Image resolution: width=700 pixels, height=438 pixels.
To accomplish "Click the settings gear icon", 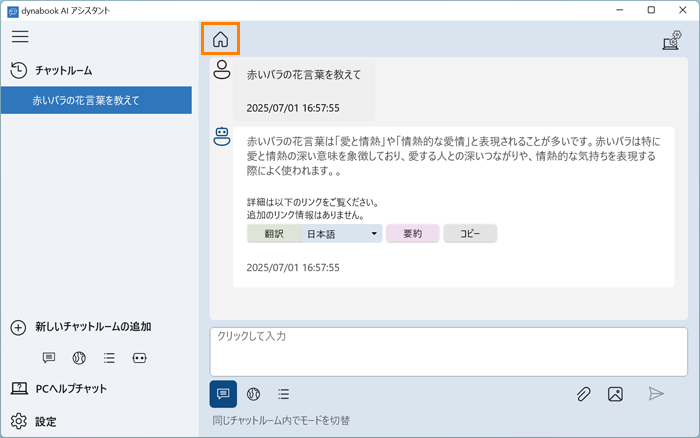I will [x=19, y=421].
